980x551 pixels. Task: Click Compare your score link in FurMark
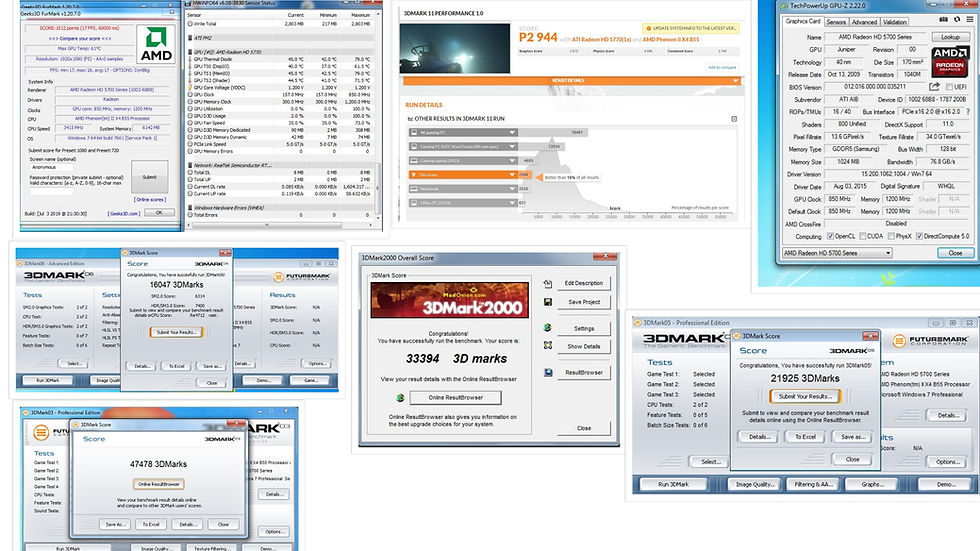[80, 39]
